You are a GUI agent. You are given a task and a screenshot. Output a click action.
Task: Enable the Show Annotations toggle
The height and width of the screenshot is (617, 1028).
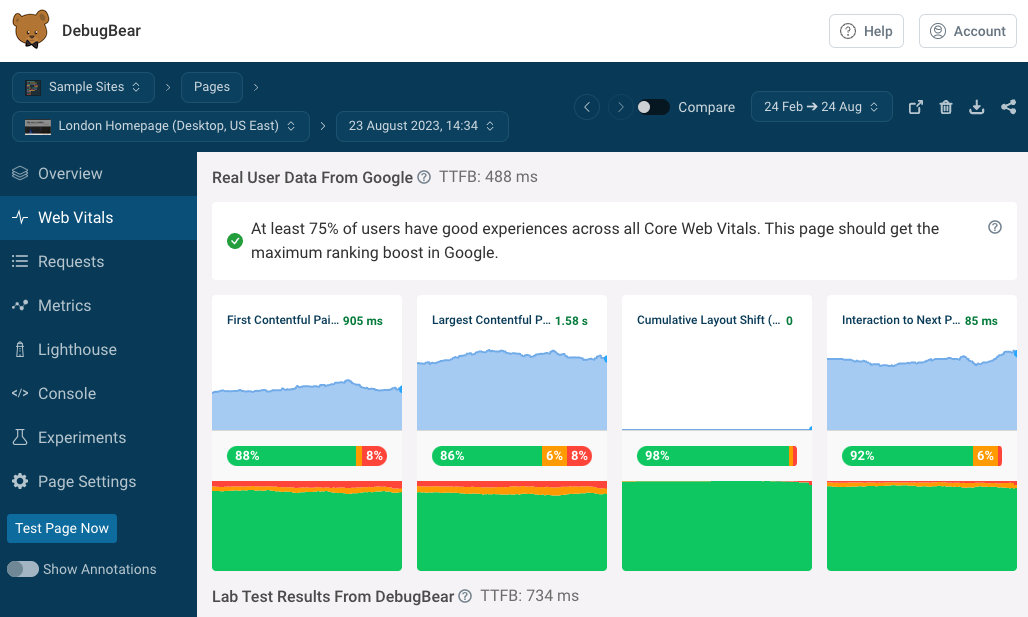[23, 569]
